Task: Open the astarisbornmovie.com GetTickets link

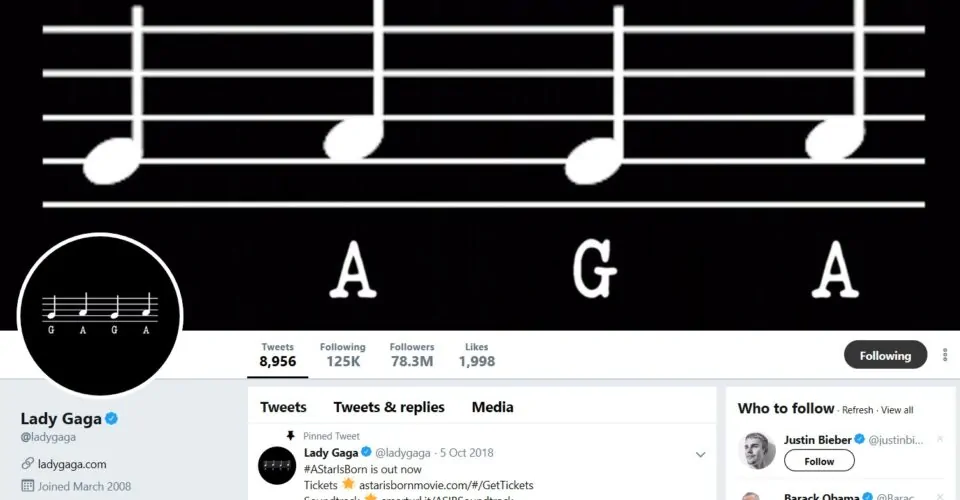Action: [x=446, y=485]
